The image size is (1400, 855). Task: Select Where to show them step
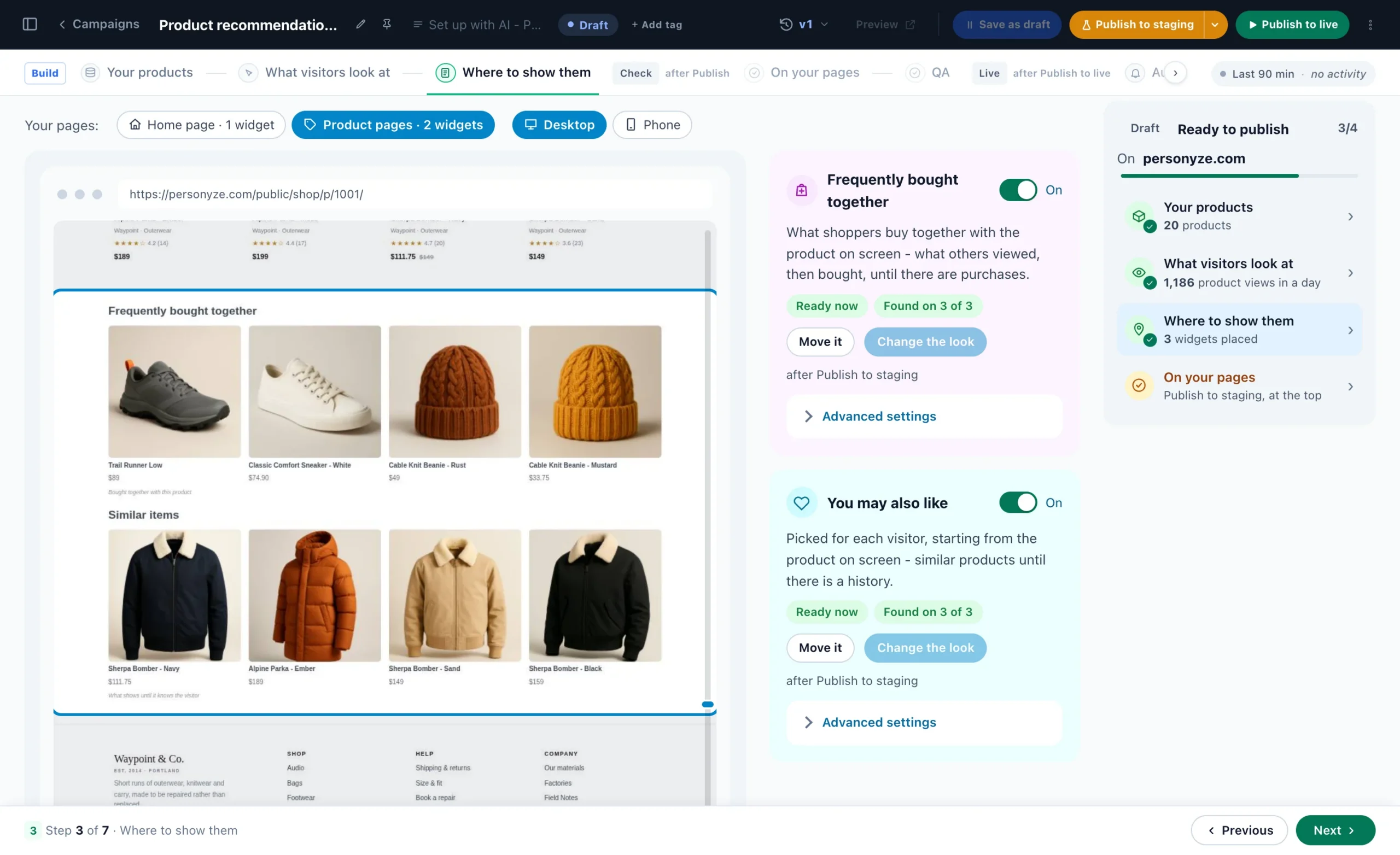513,73
